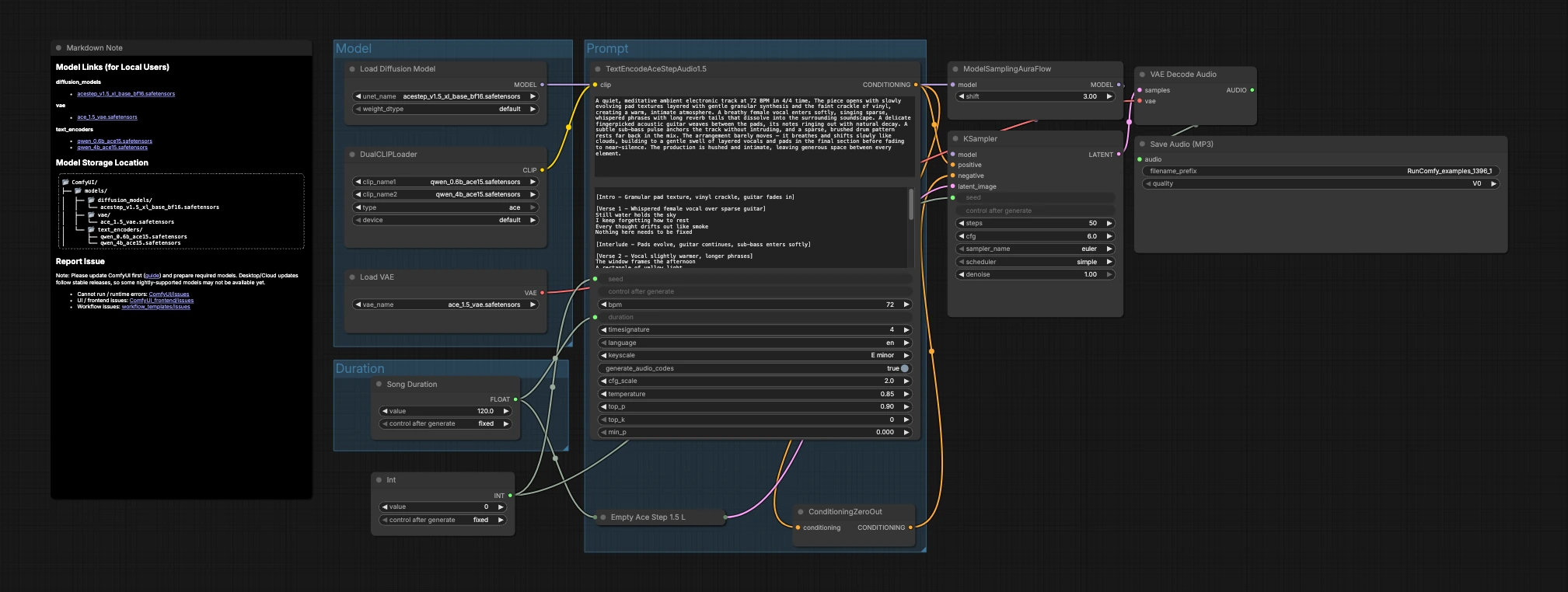Open the clip_name1 dropdown

click(x=445, y=182)
